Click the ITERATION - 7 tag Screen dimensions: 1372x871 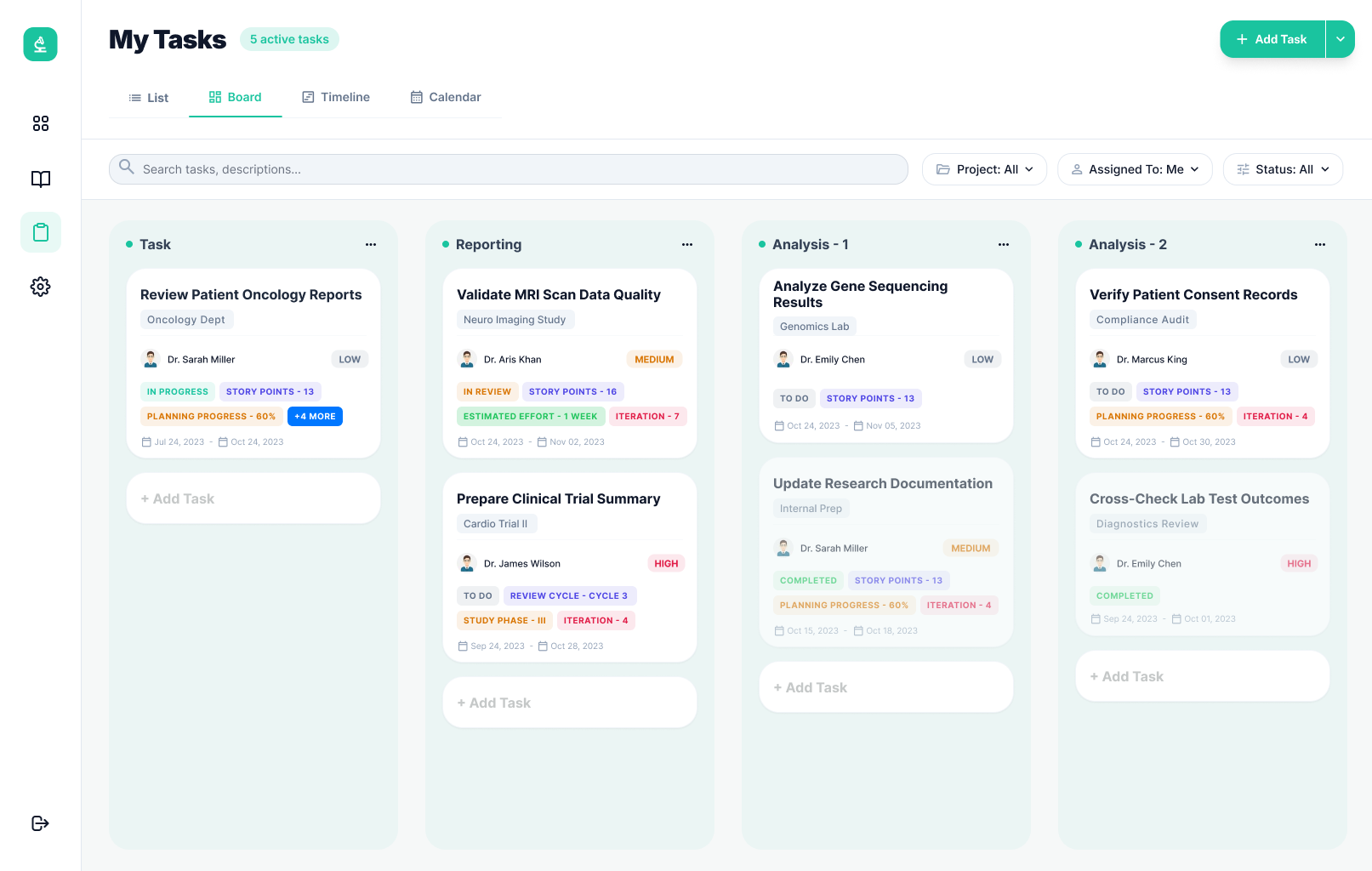coord(647,417)
